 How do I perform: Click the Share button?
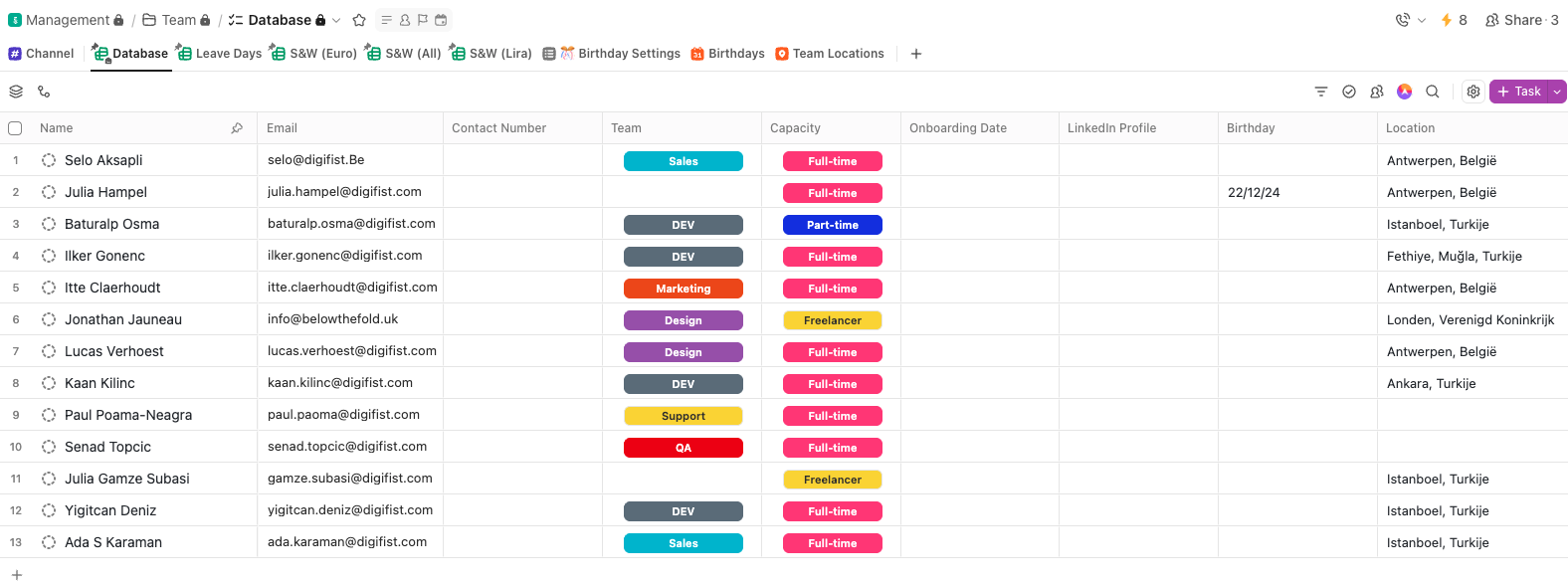pos(1521,20)
